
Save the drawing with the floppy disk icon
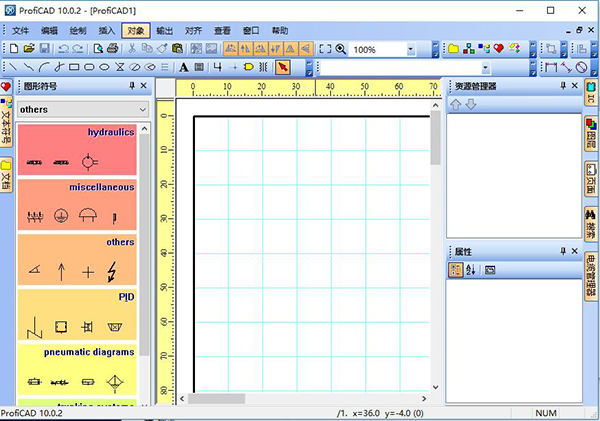point(44,49)
